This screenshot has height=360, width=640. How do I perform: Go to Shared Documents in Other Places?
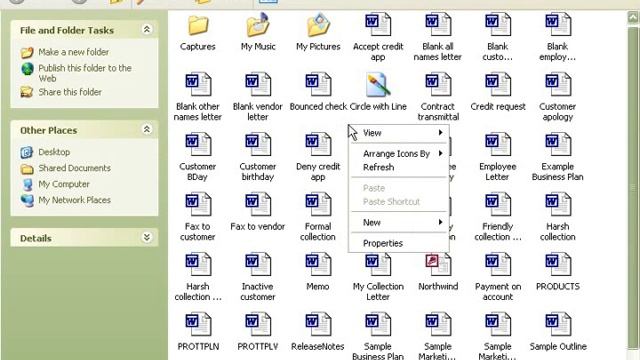pyautogui.click(x=74, y=168)
